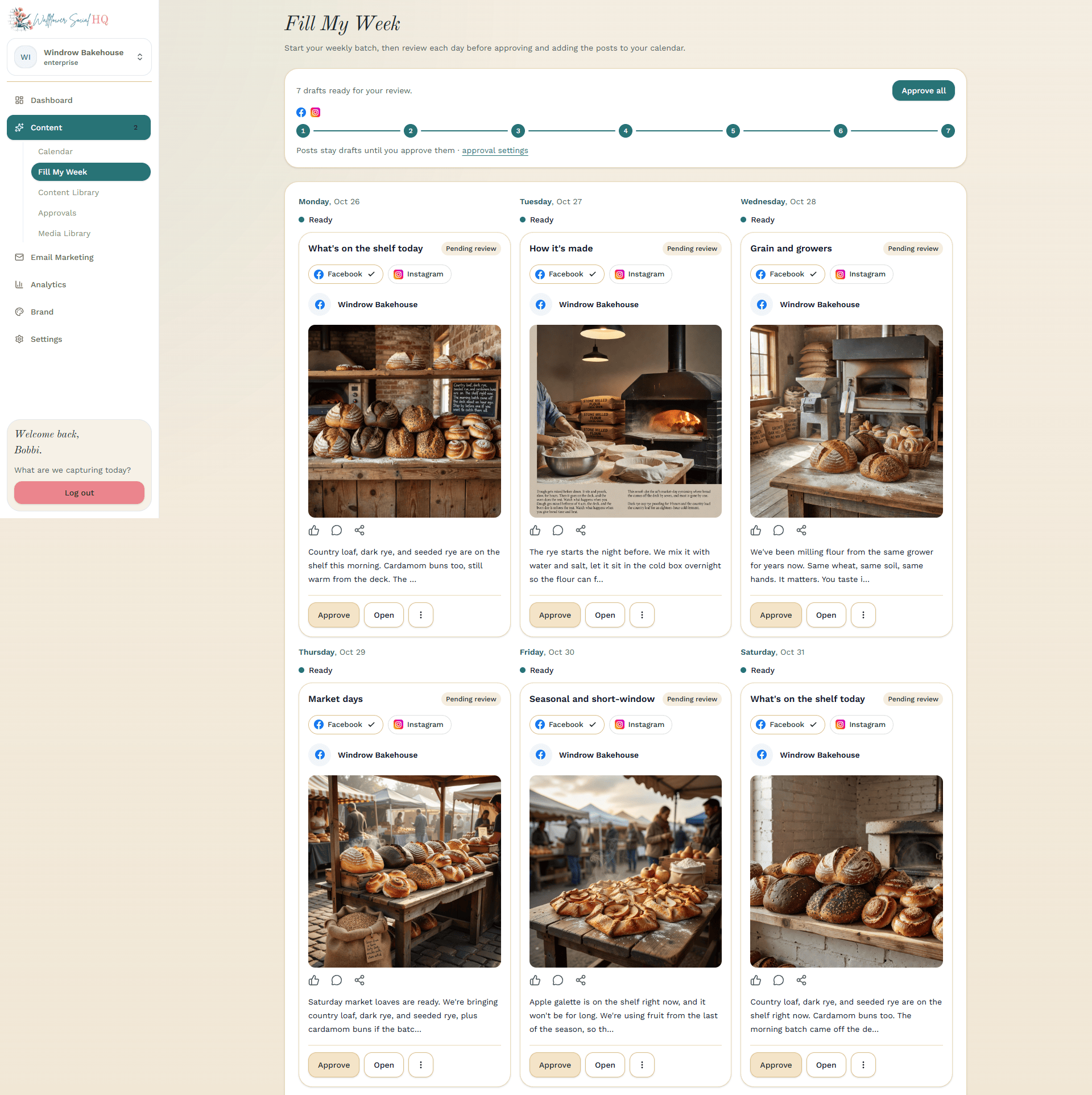Click the oven image on Tuesday's post
Screen dimensions: 1092x1095
[x=626, y=421]
